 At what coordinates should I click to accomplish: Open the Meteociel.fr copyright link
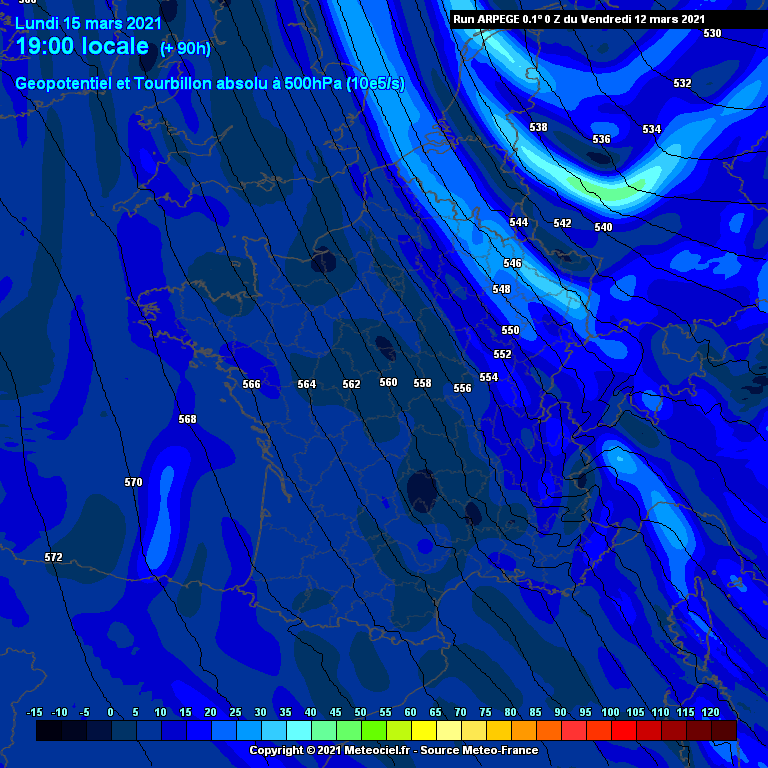click(393, 750)
